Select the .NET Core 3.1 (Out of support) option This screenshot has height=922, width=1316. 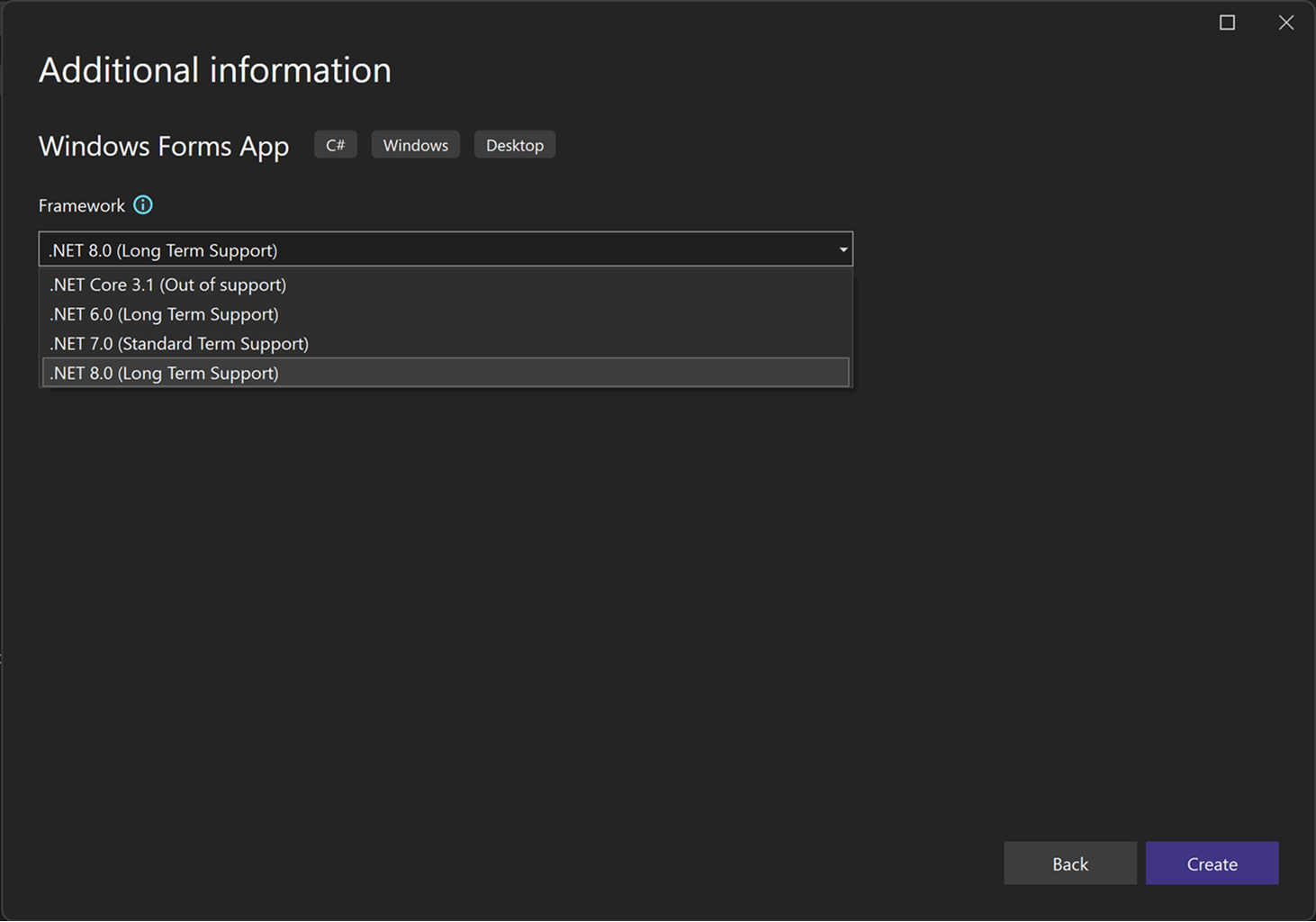pyautogui.click(x=167, y=284)
